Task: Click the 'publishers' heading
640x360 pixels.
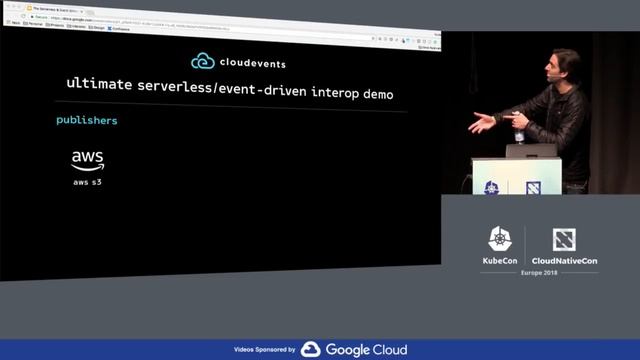Action: pyautogui.click(x=87, y=120)
